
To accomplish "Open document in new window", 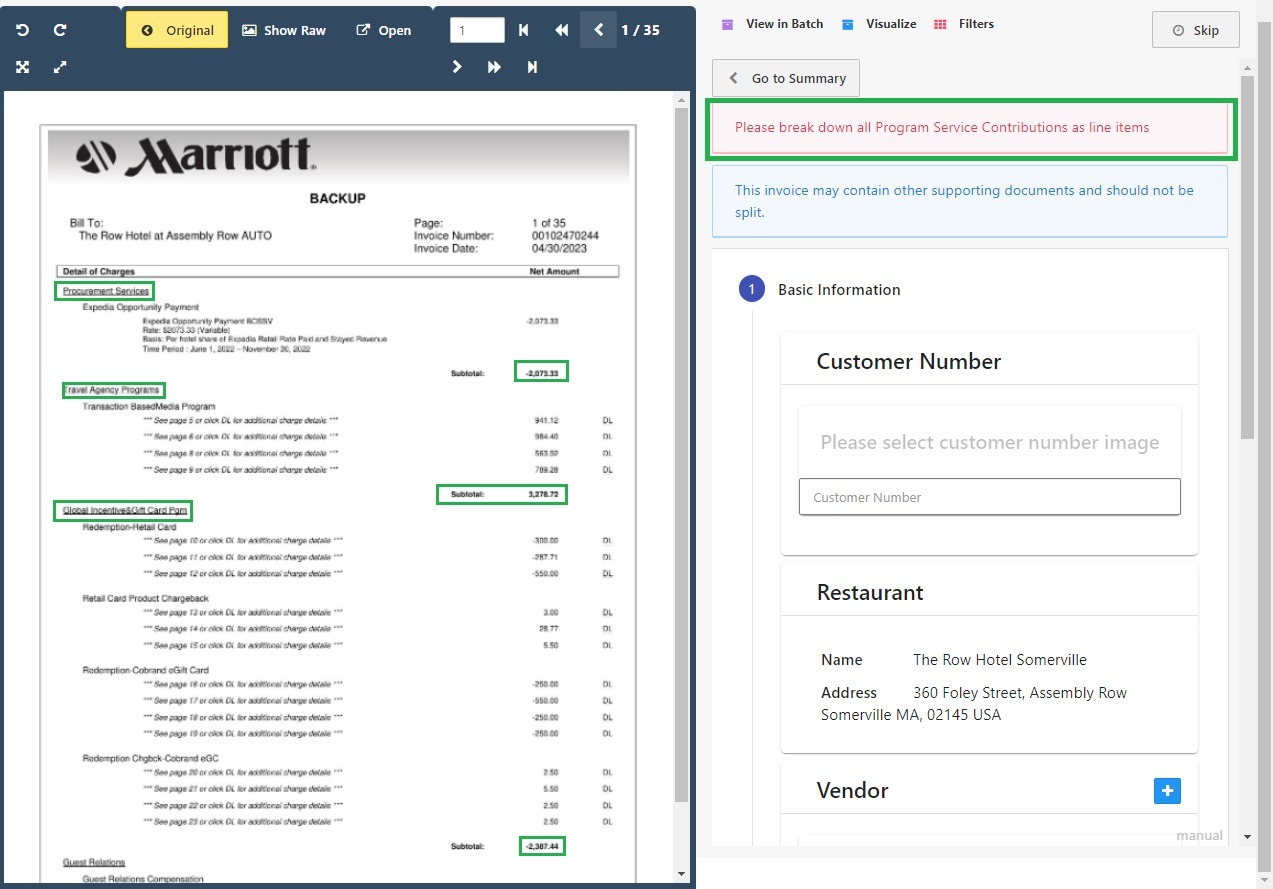I will point(384,30).
